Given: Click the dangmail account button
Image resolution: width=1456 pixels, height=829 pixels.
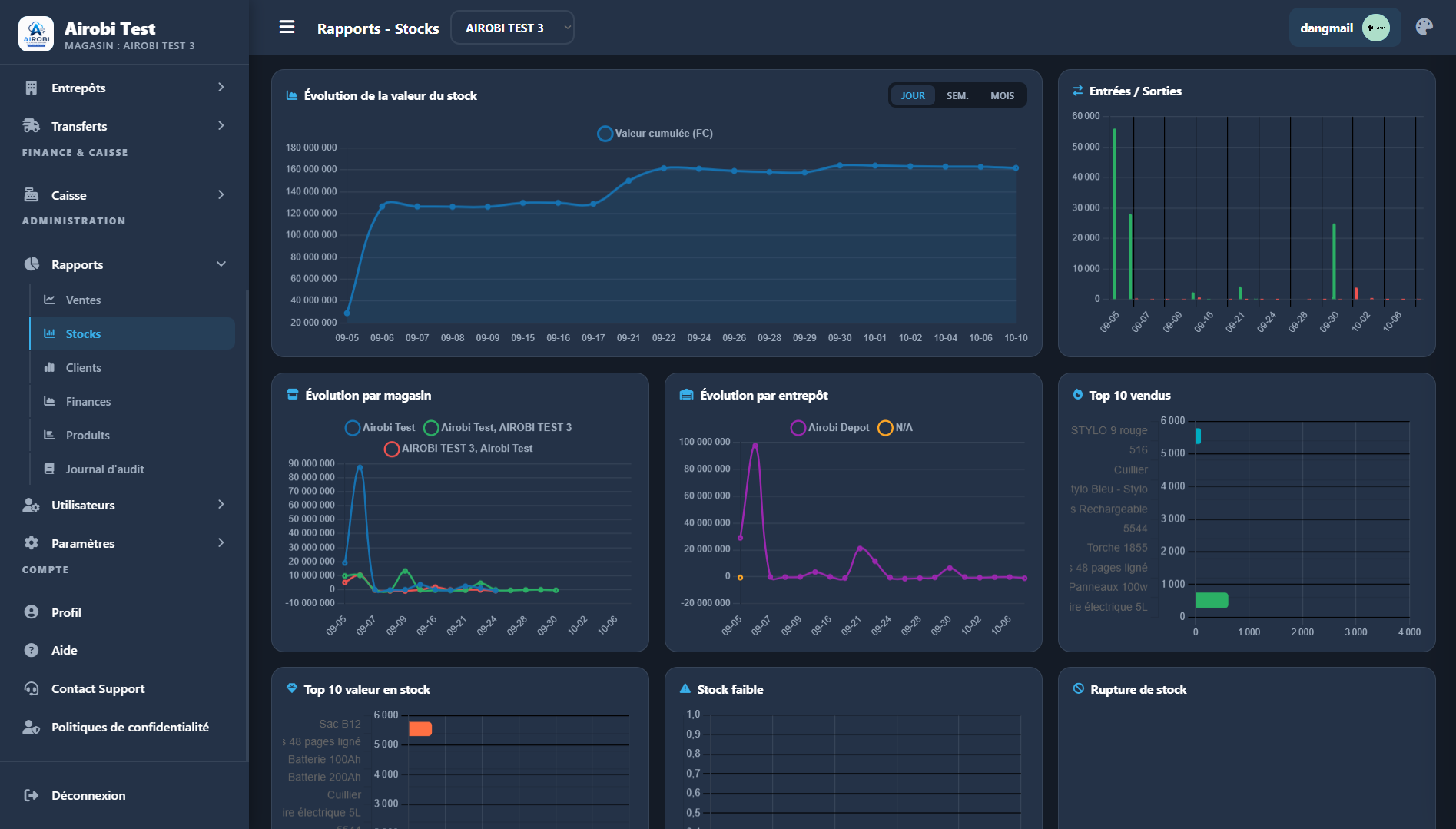Looking at the screenshot, I should tap(1345, 28).
